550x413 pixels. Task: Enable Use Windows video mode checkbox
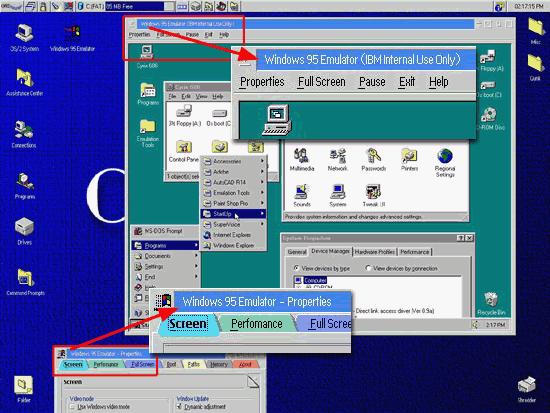73,407
